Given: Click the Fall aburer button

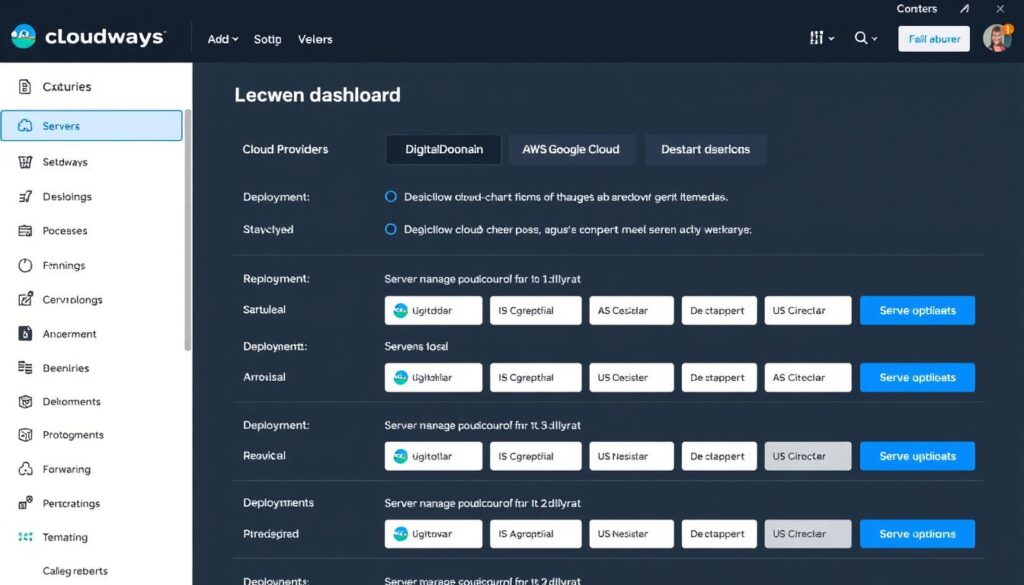Looking at the screenshot, I should click(x=934, y=39).
